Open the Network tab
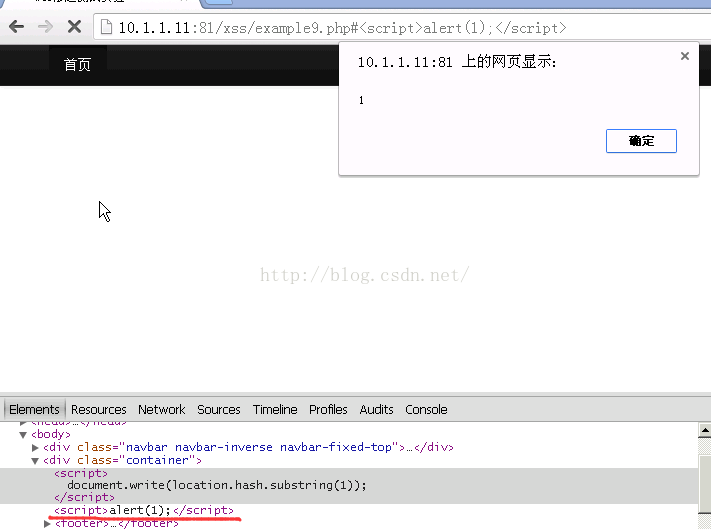The height and width of the screenshot is (529, 711). tap(161, 409)
